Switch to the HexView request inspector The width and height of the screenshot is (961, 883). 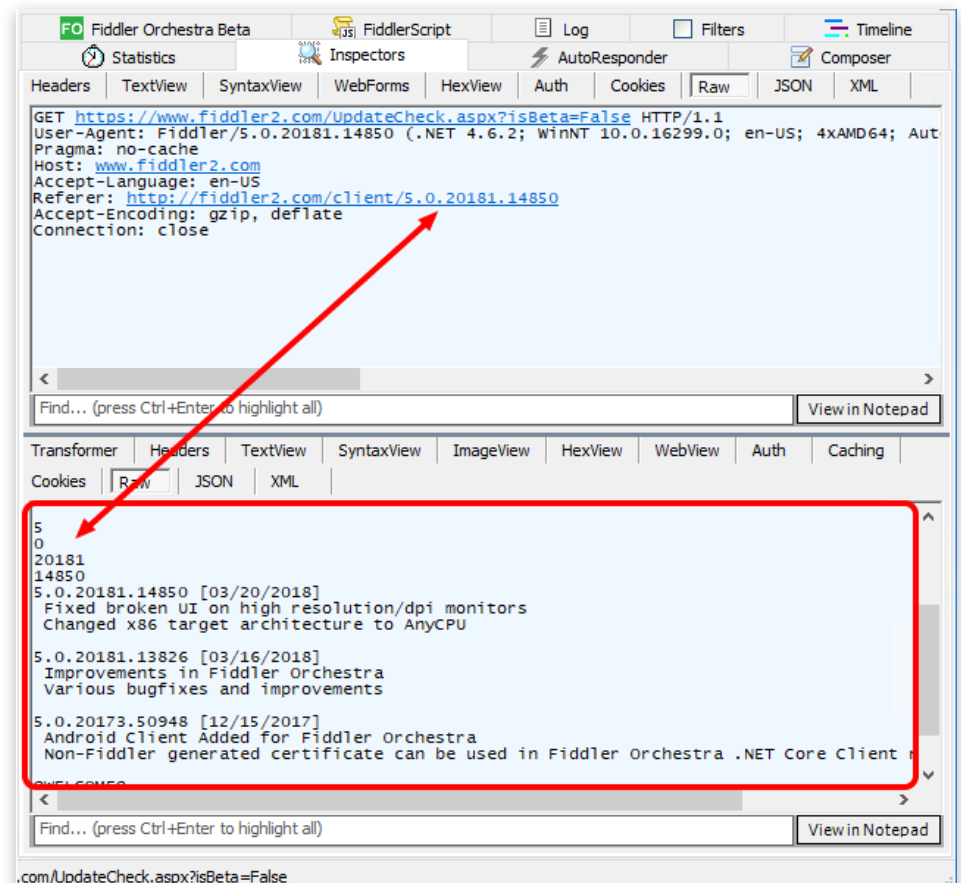471,86
